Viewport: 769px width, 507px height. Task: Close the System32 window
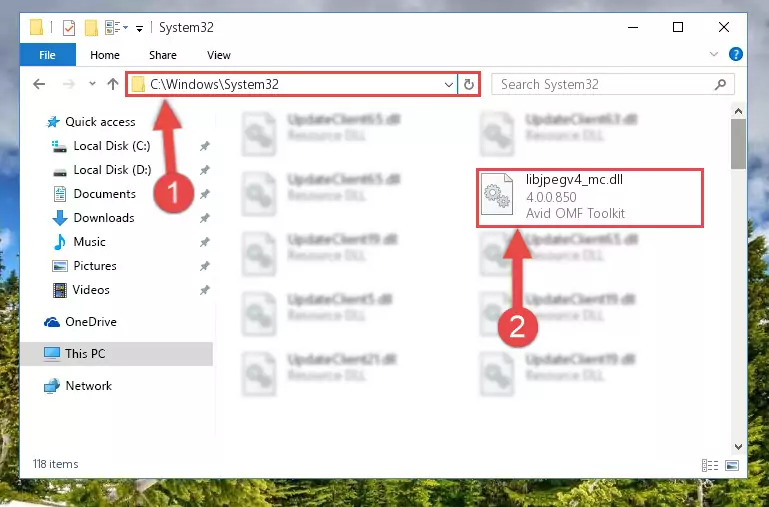pyautogui.click(x=723, y=27)
